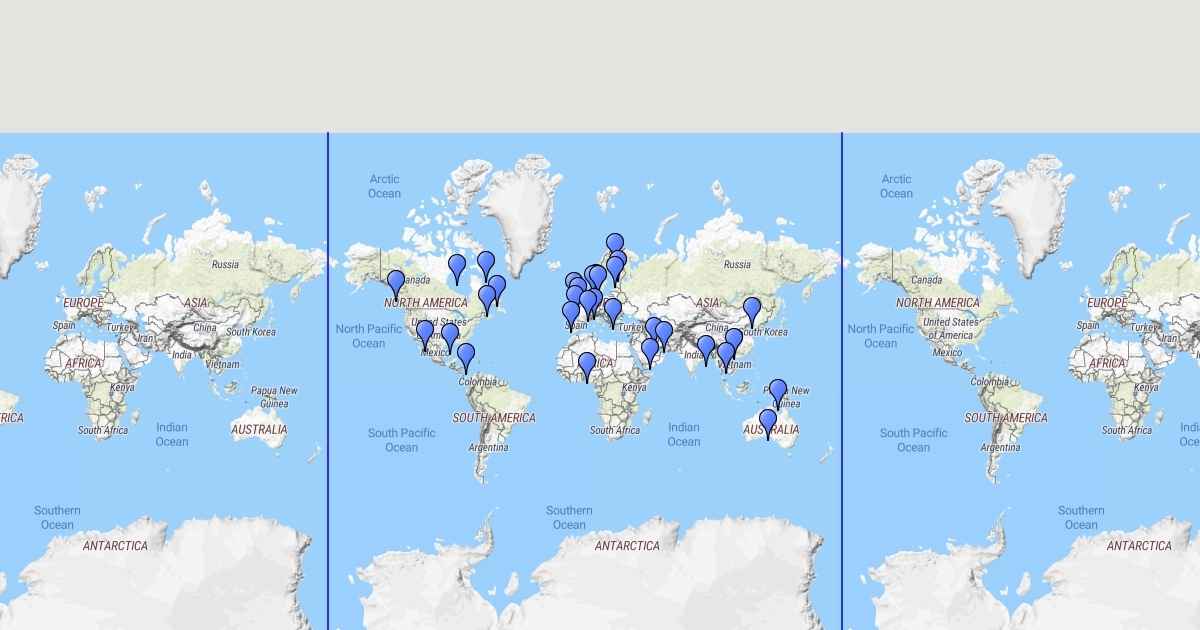Select the marker on the Arabian Peninsula
Screen dimensions: 1200x630
[650, 350]
